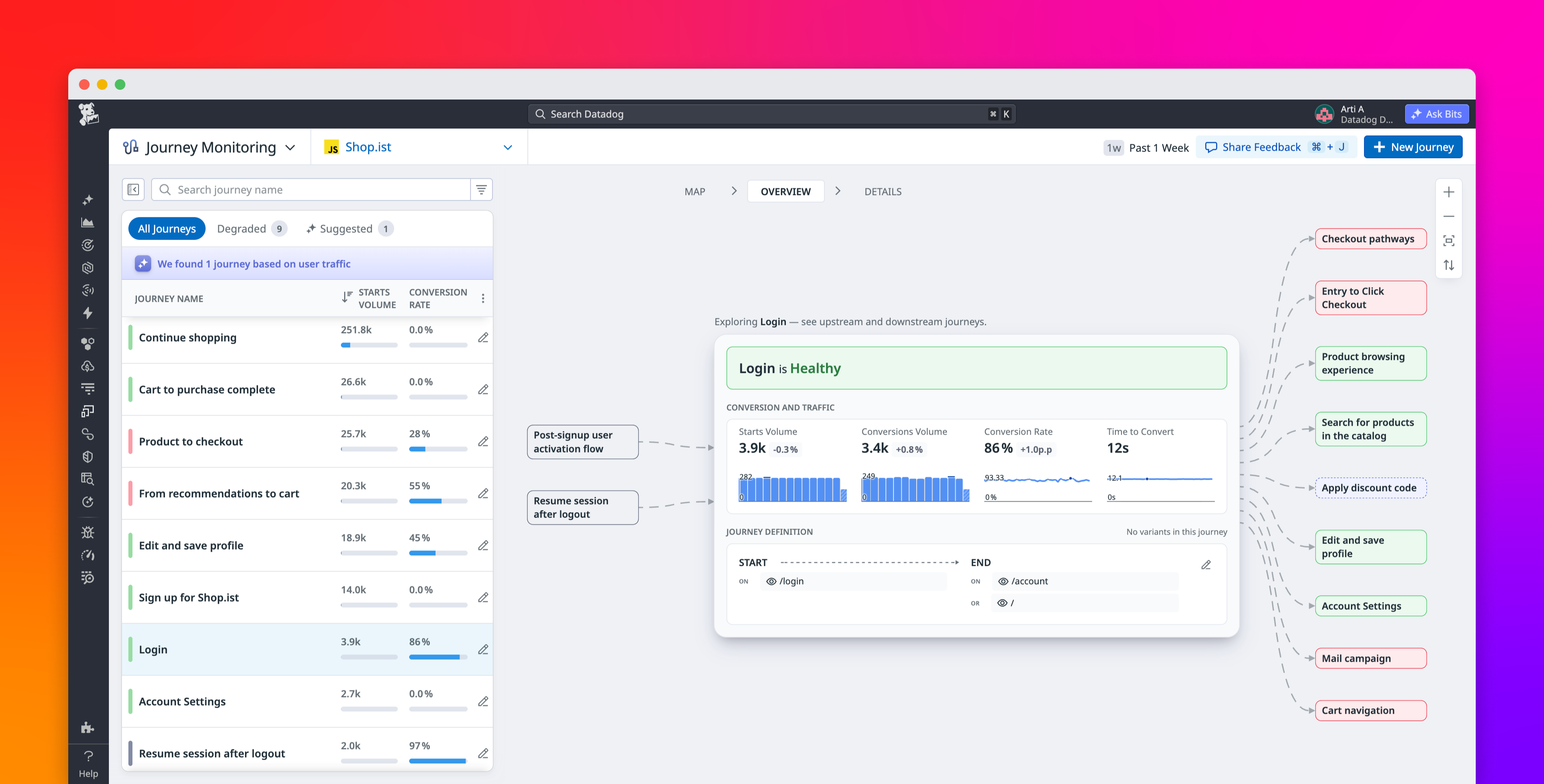The height and width of the screenshot is (784, 1544).
Task: Toggle map orientation up-down arrows icon
Action: tap(1449, 265)
